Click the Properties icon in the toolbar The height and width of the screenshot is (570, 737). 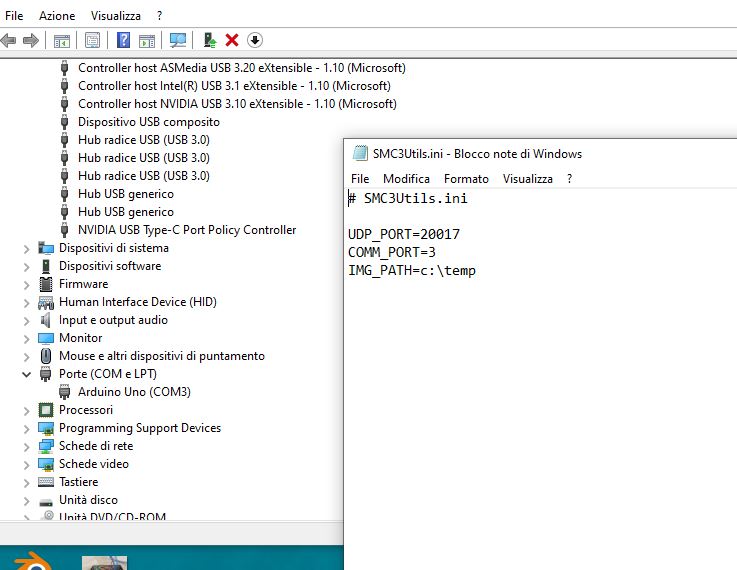click(x=92, y=40)
